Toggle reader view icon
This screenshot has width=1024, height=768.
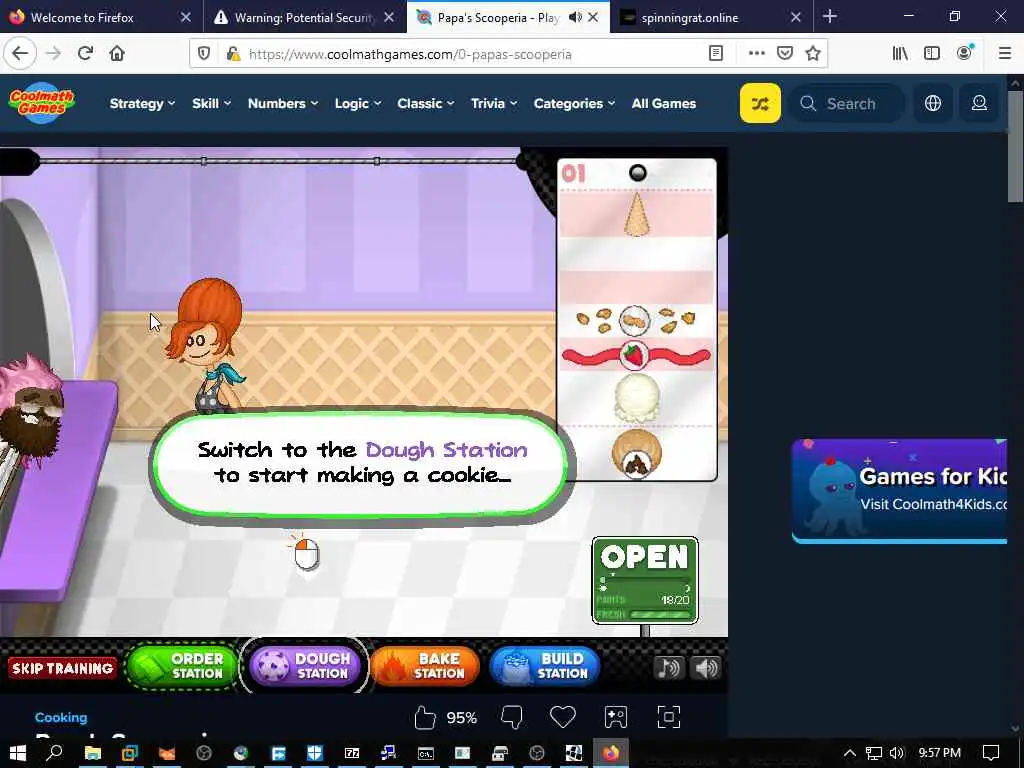716,54
